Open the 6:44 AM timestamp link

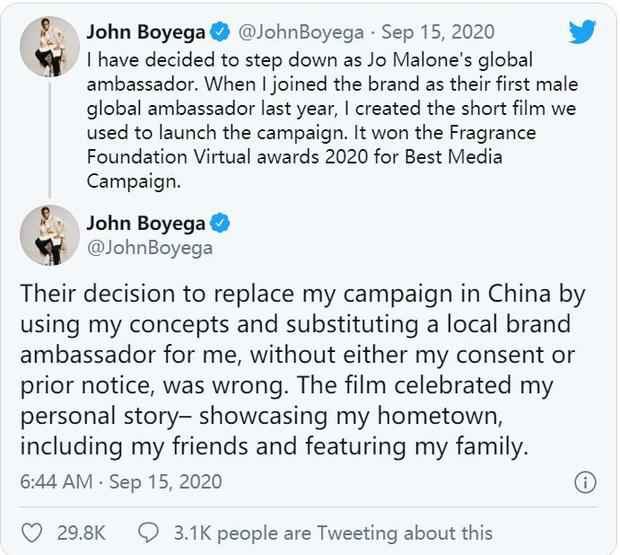[x=121, y=482]
